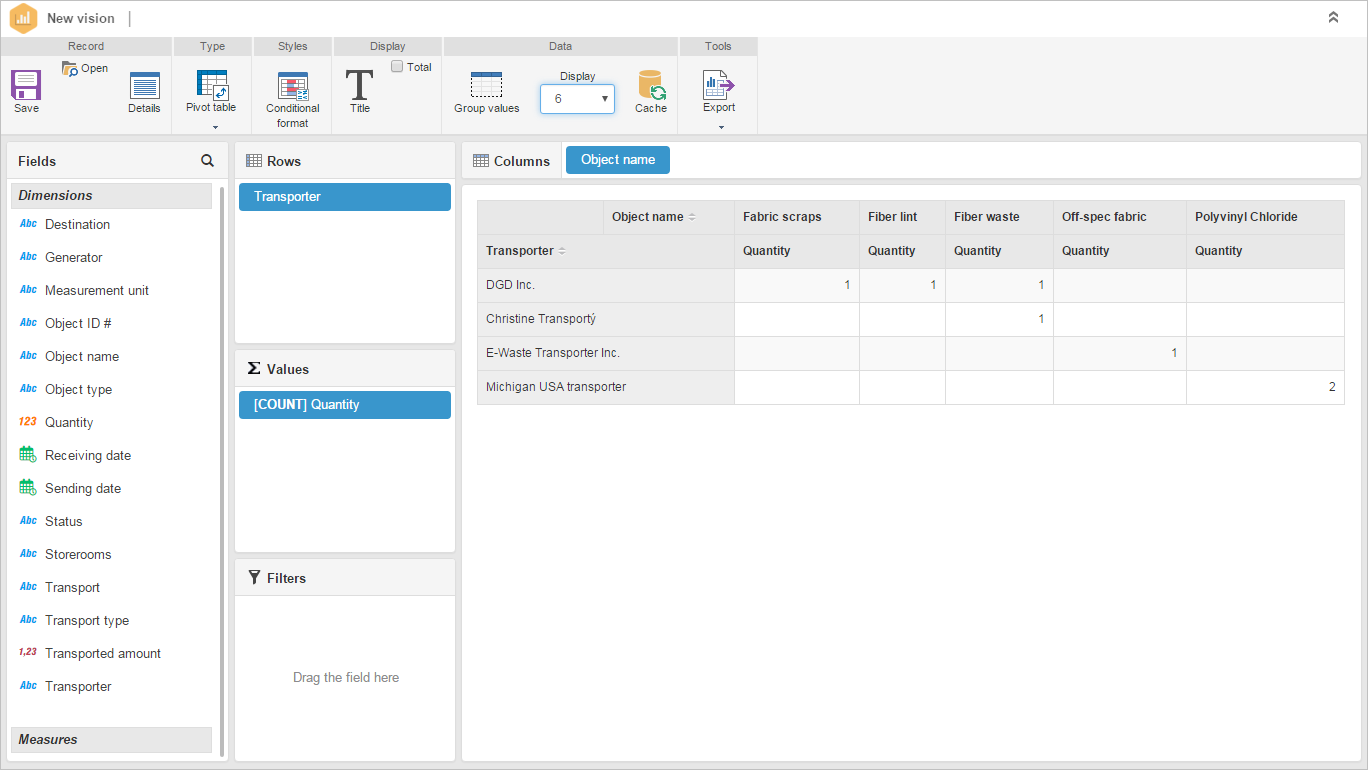Open Conditional format styles
Screen dimensions: 1368x770
[x=293, y=86]
